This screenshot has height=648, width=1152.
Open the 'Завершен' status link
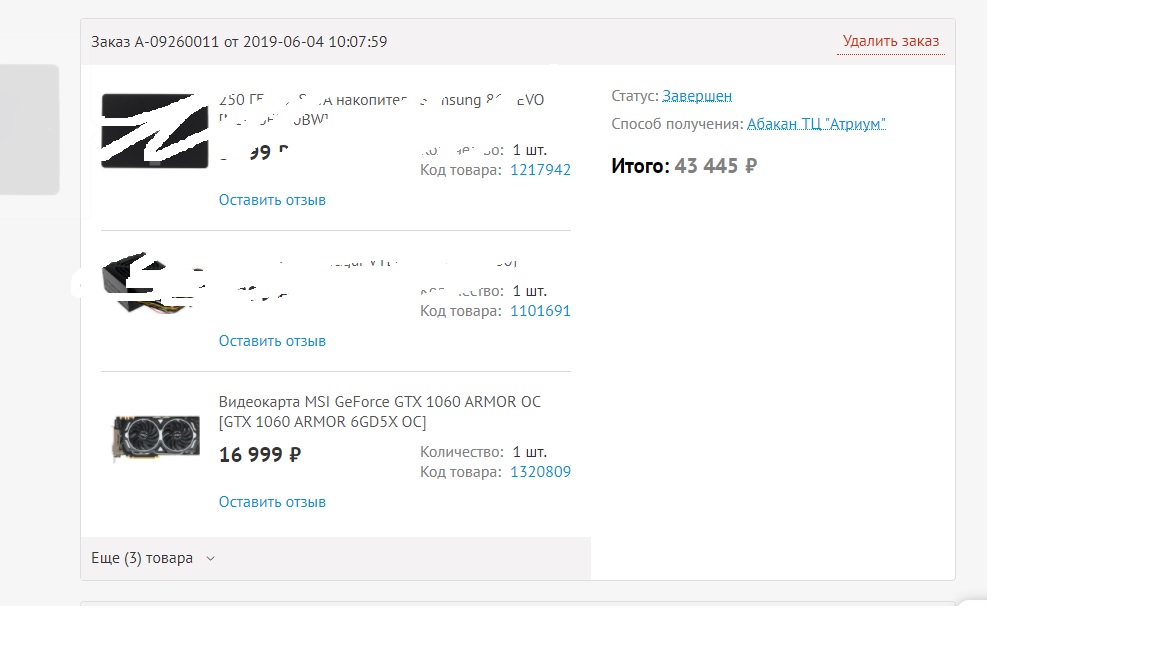click(x=696, y=96)
